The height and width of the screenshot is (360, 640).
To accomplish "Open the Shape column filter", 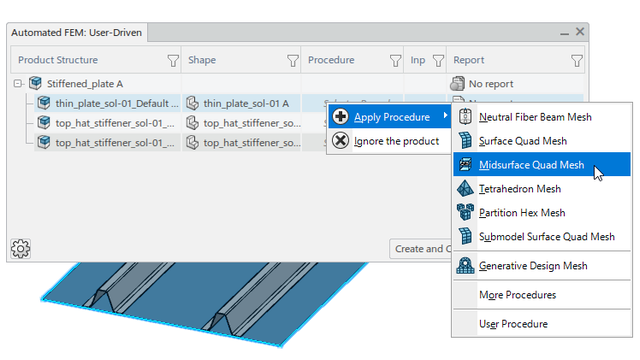I will point(293,61).
